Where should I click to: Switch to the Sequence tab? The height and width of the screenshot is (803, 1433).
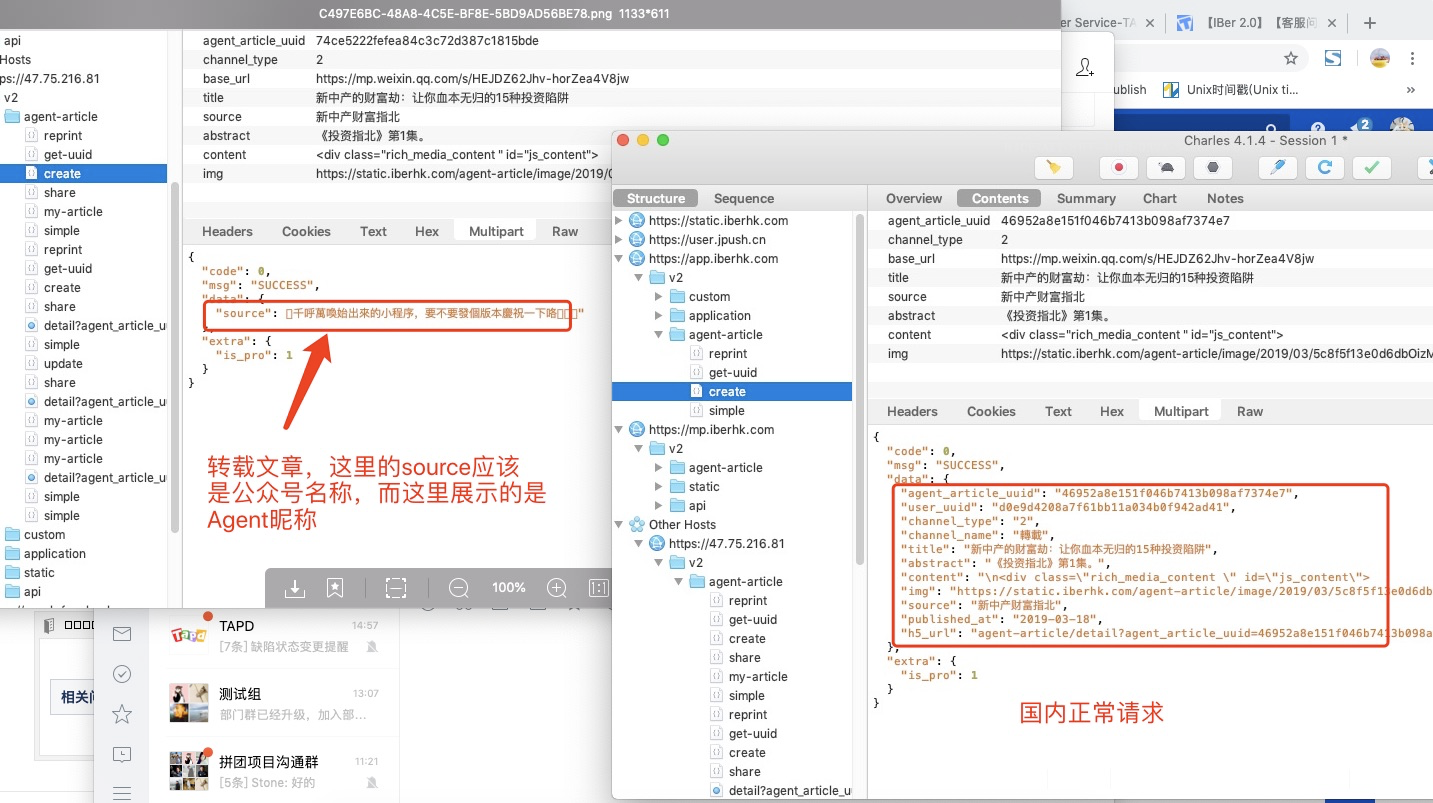[x=743, y=198]
